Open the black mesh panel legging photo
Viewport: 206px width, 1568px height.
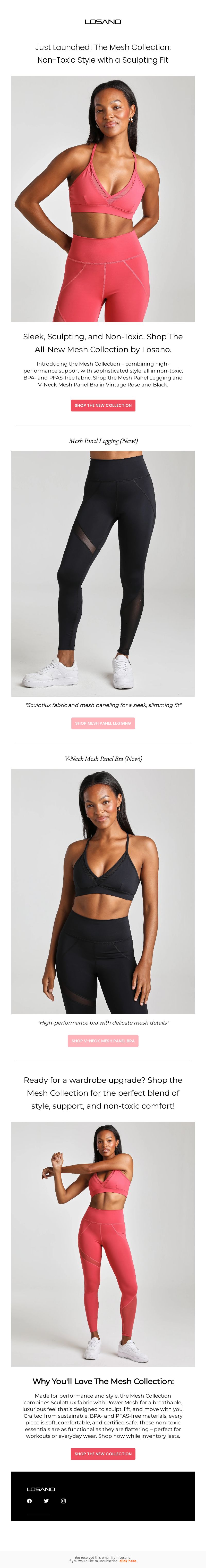(103, 573)
